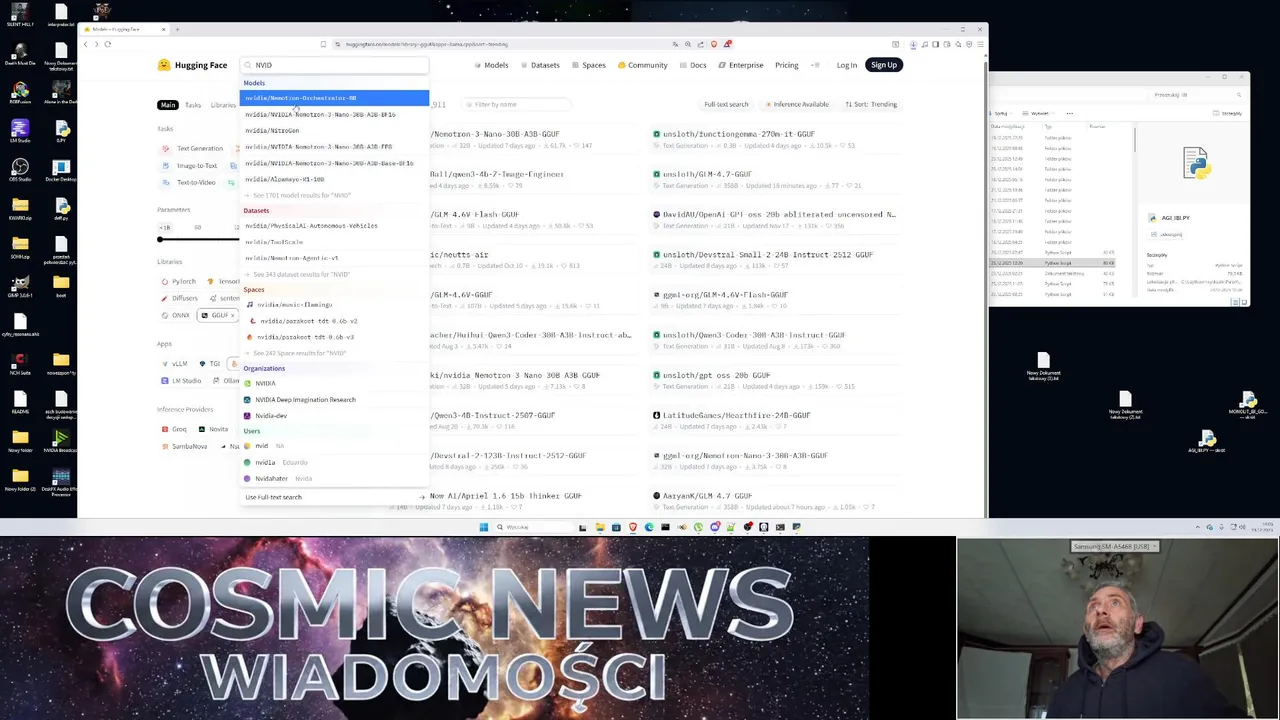Click the Windows Start button on taskbar
Screen dimensions: 1280x720
pyautogui.click(x=483, y=527)
